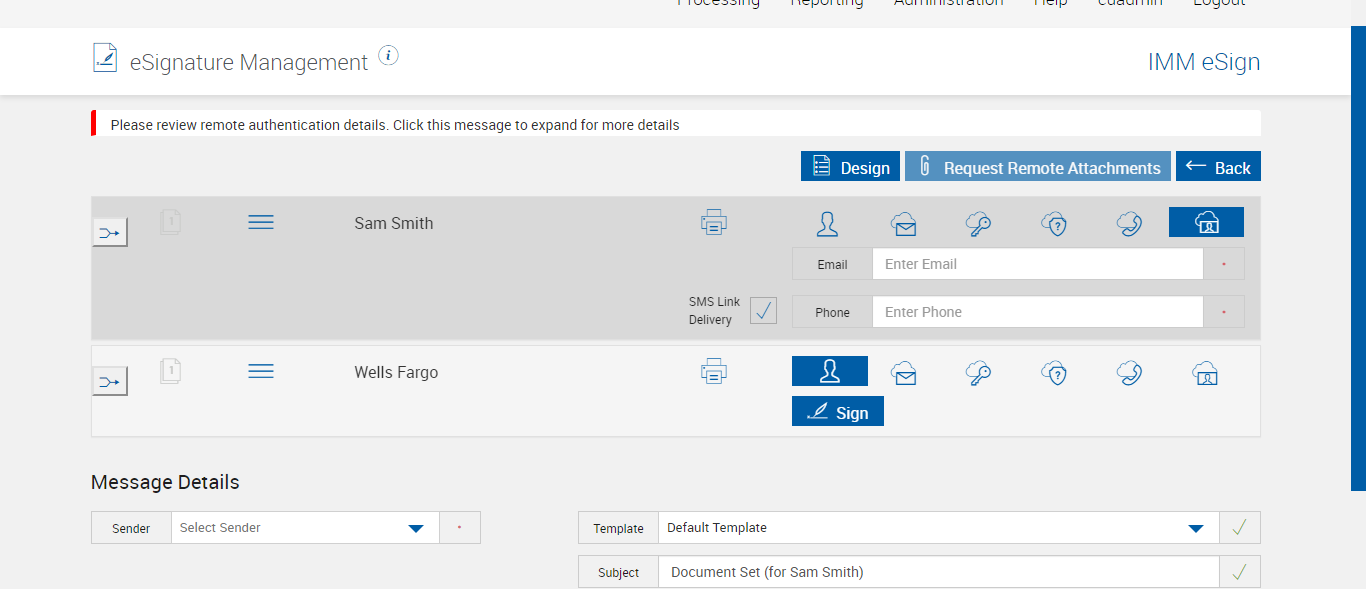Click the cloud ID-card icon for Wells Fargo

1205,373
